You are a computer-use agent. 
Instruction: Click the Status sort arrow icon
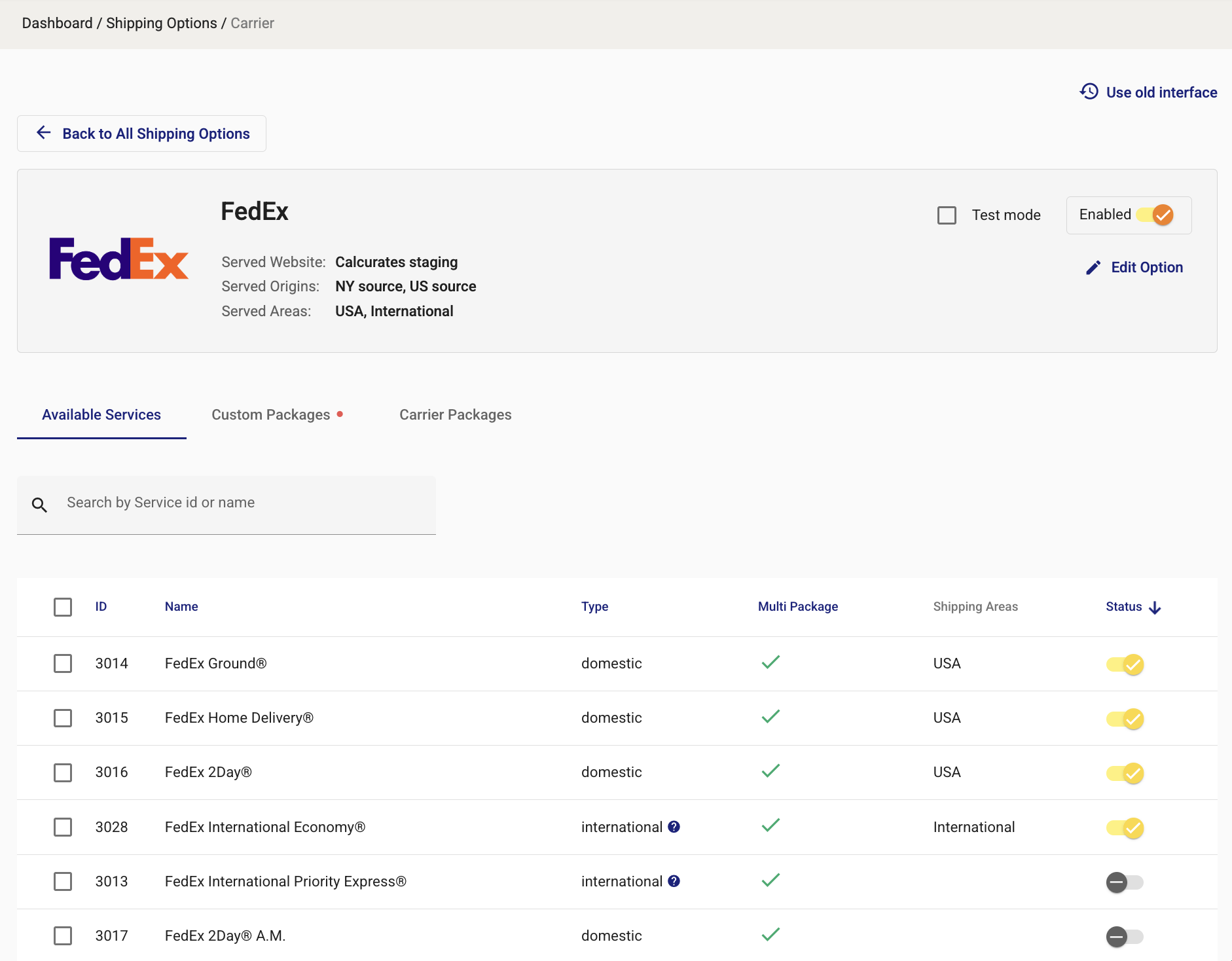1155,607
